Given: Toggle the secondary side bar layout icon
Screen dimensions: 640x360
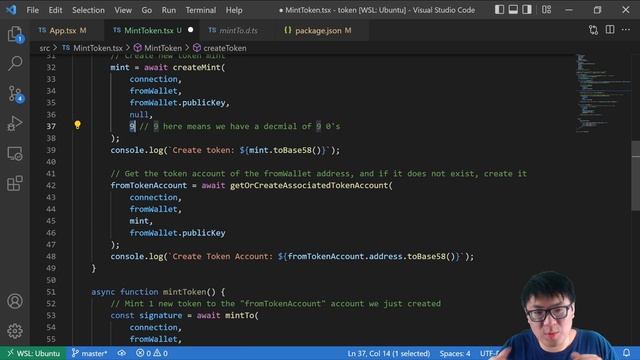Looking at the screenshot, I should pyautogui.click(x=527, y=9).
